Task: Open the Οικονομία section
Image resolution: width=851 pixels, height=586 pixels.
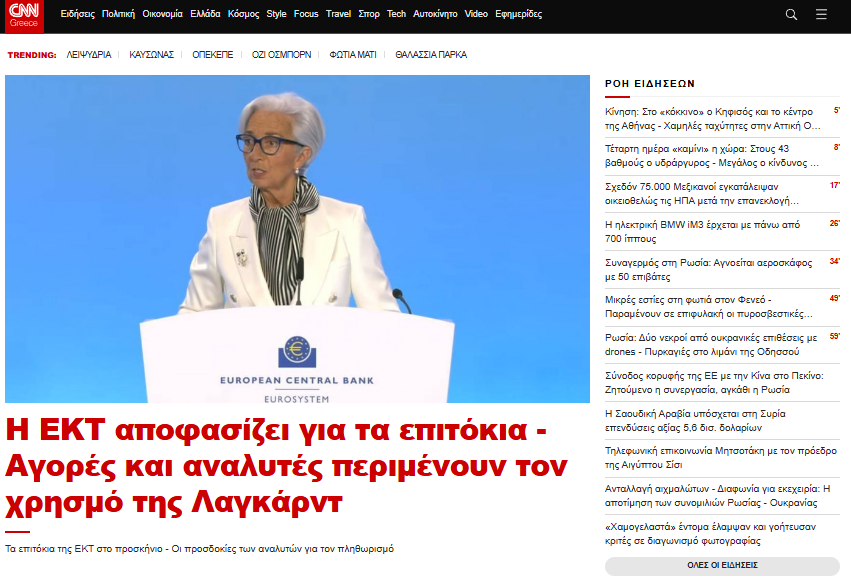Action: (x=162, y=14)
